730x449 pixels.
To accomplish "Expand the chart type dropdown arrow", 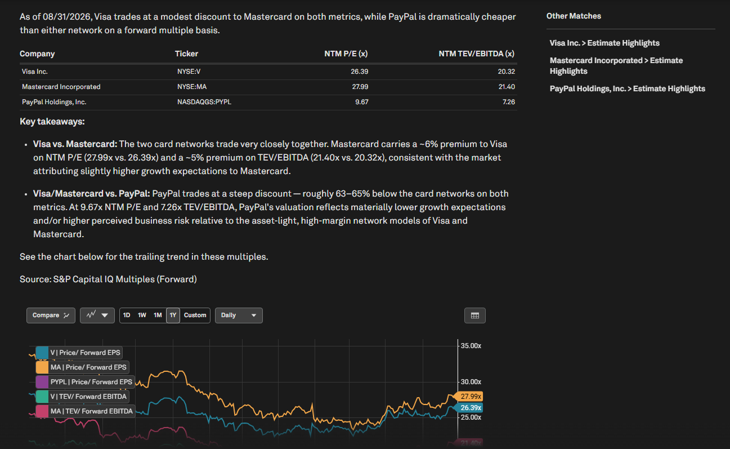I will click(x=105, y=315).
